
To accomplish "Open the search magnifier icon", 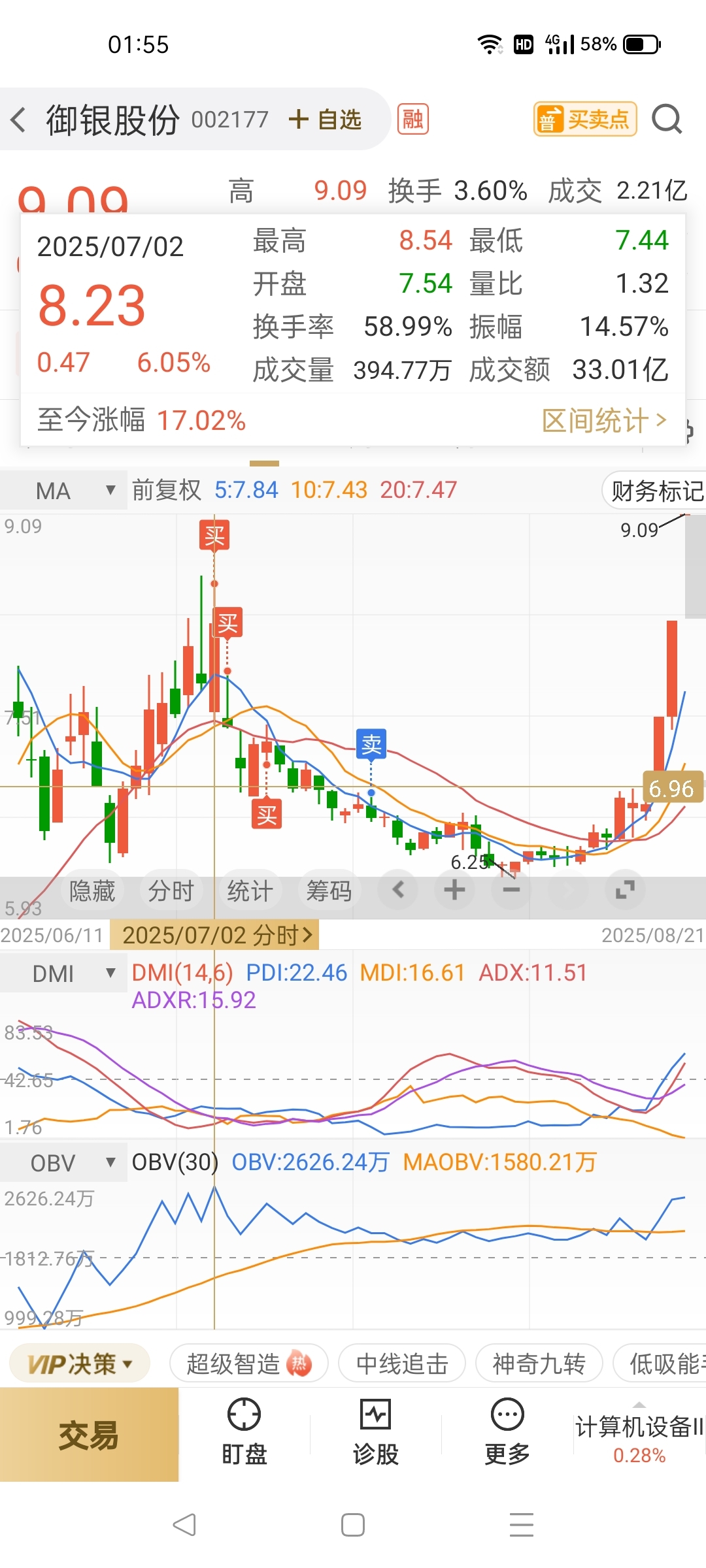I will [667, 119].
